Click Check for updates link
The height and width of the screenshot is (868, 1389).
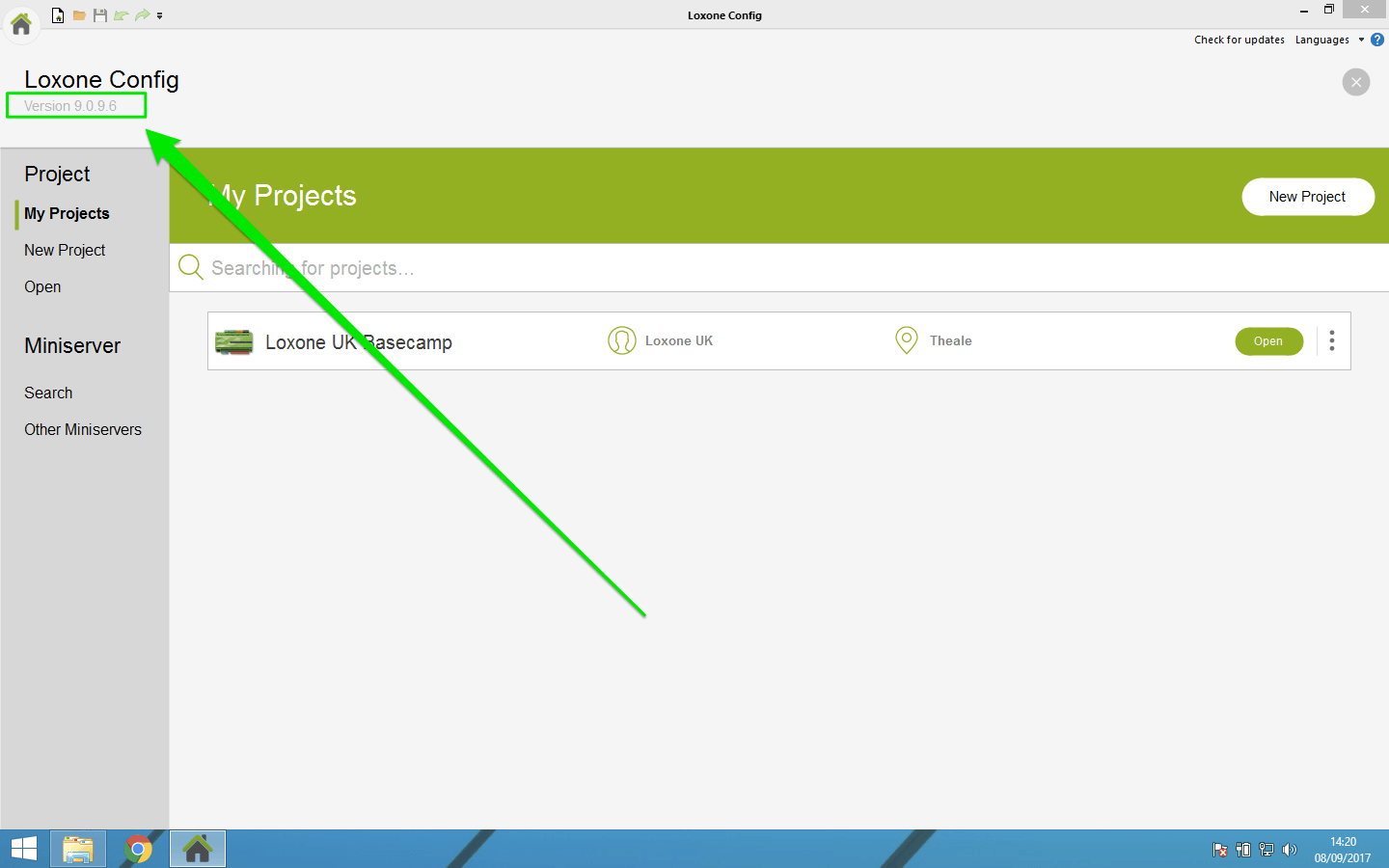1239,40
